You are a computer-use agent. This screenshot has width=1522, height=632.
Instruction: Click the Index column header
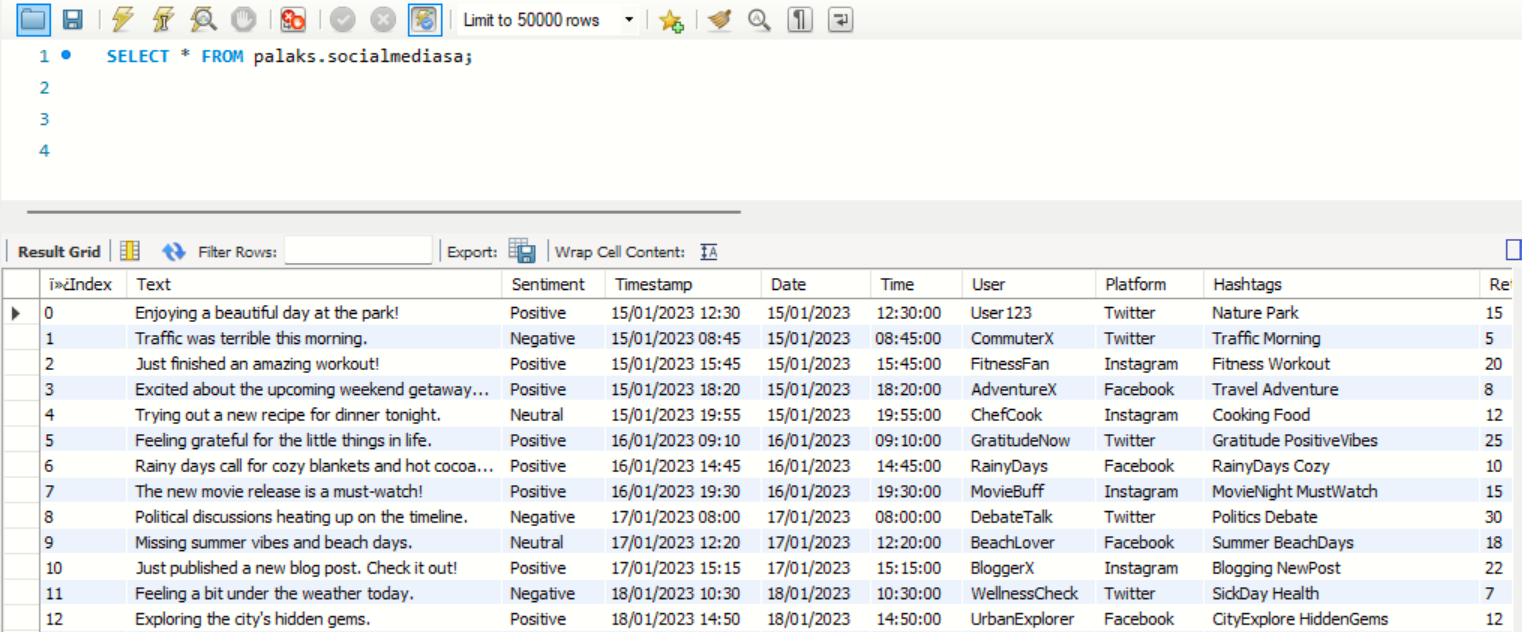pyautogui.click(x=83, y=285)
